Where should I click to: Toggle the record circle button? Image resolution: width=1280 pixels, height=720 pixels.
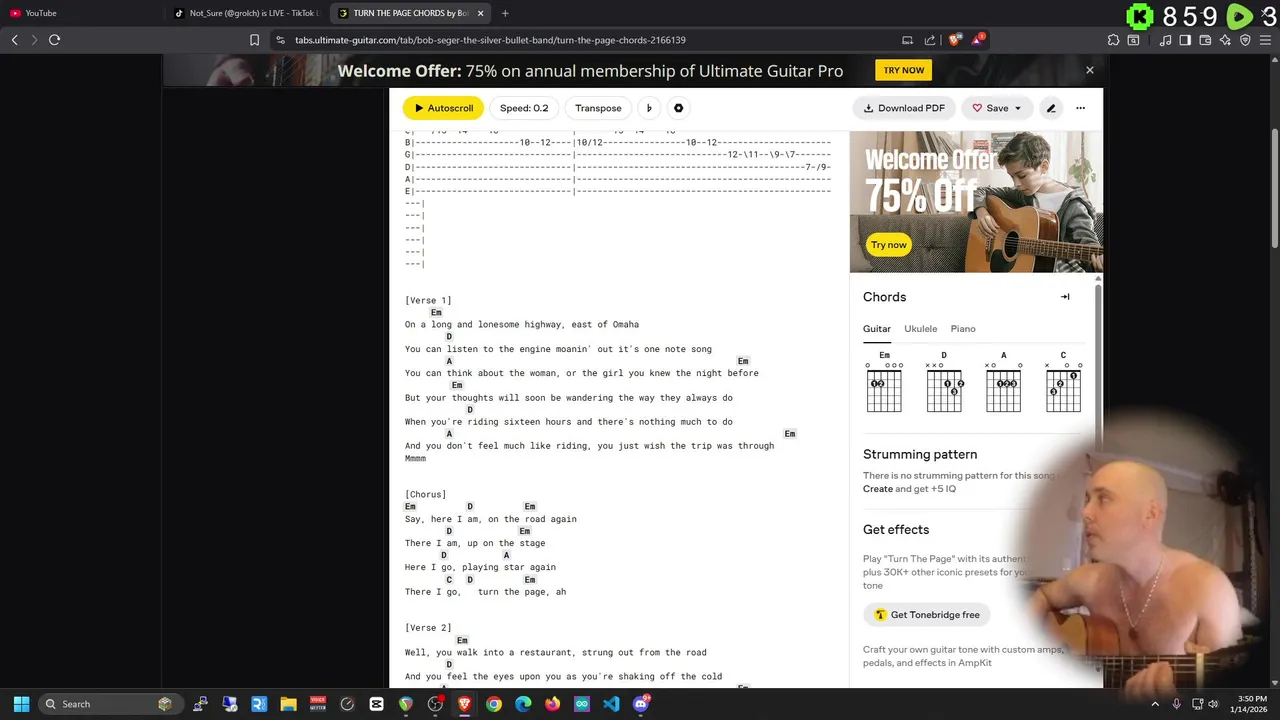coord(678,108)
